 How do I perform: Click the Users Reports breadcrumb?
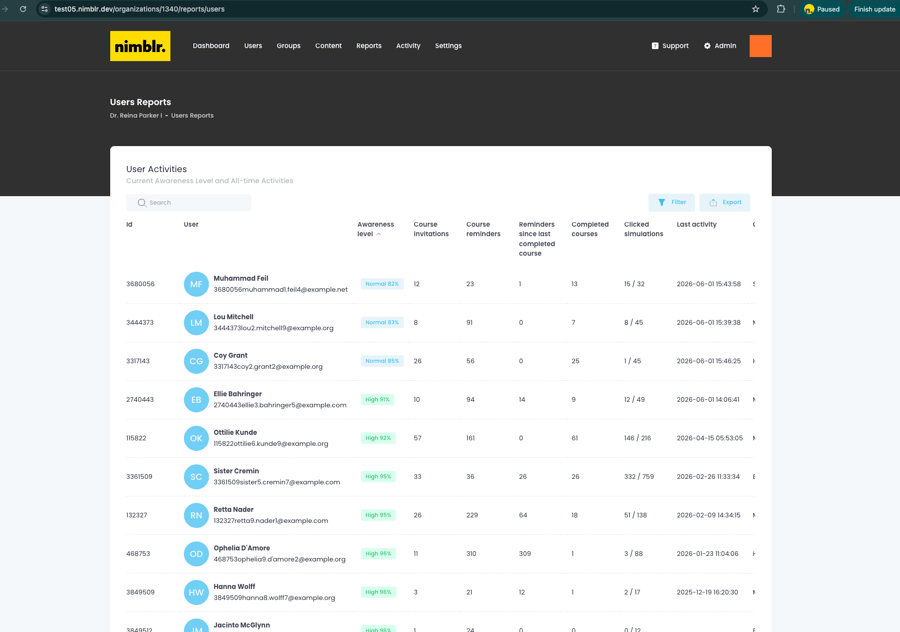192,115
